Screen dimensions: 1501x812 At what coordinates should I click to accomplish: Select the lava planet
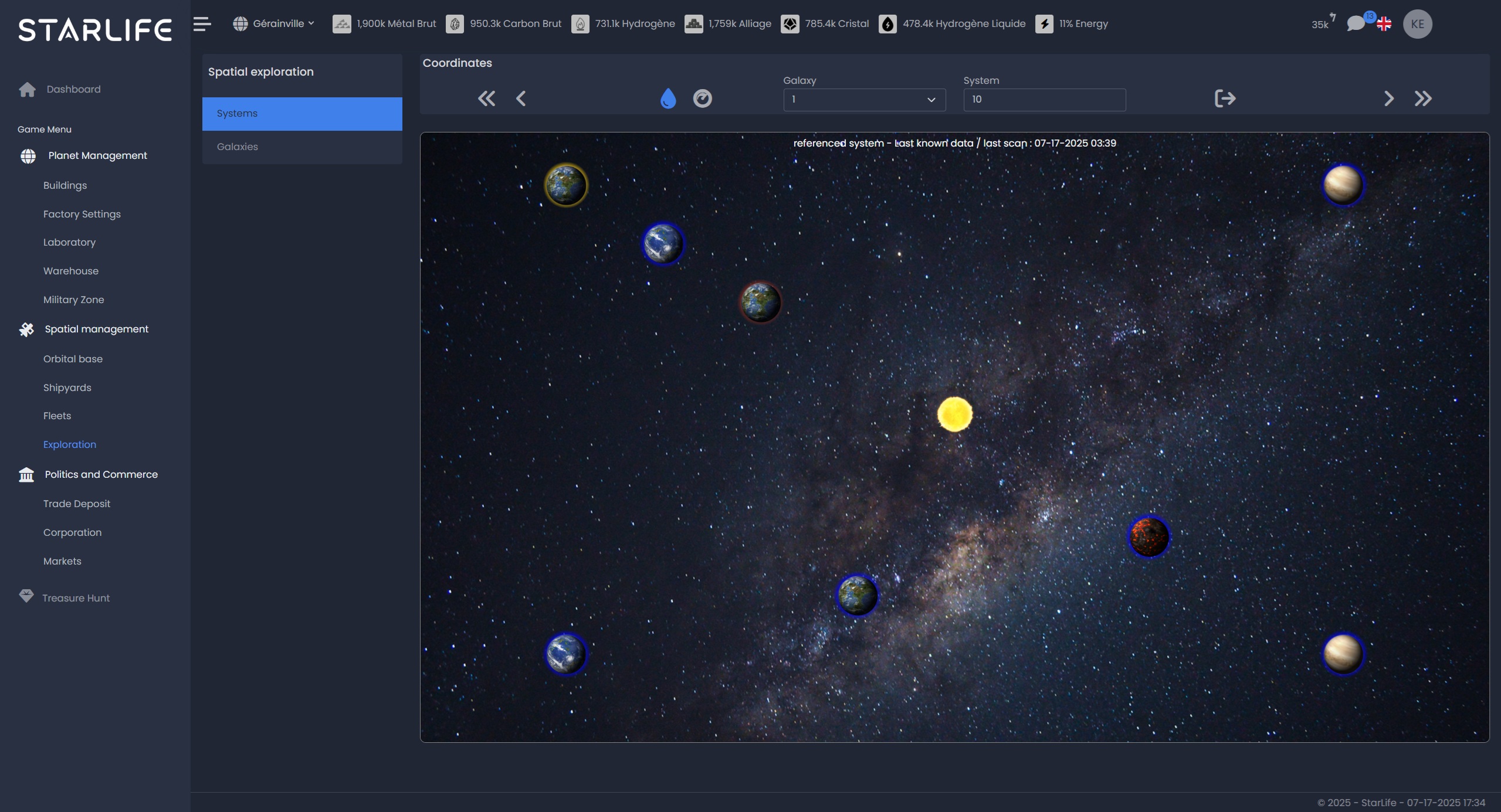click(x=1149, y=537)
